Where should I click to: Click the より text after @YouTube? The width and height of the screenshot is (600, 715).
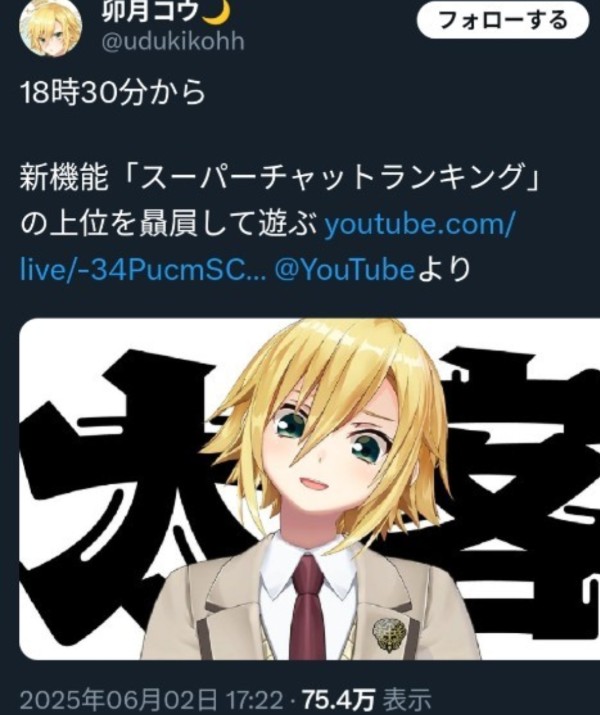(x=444, y=270)
